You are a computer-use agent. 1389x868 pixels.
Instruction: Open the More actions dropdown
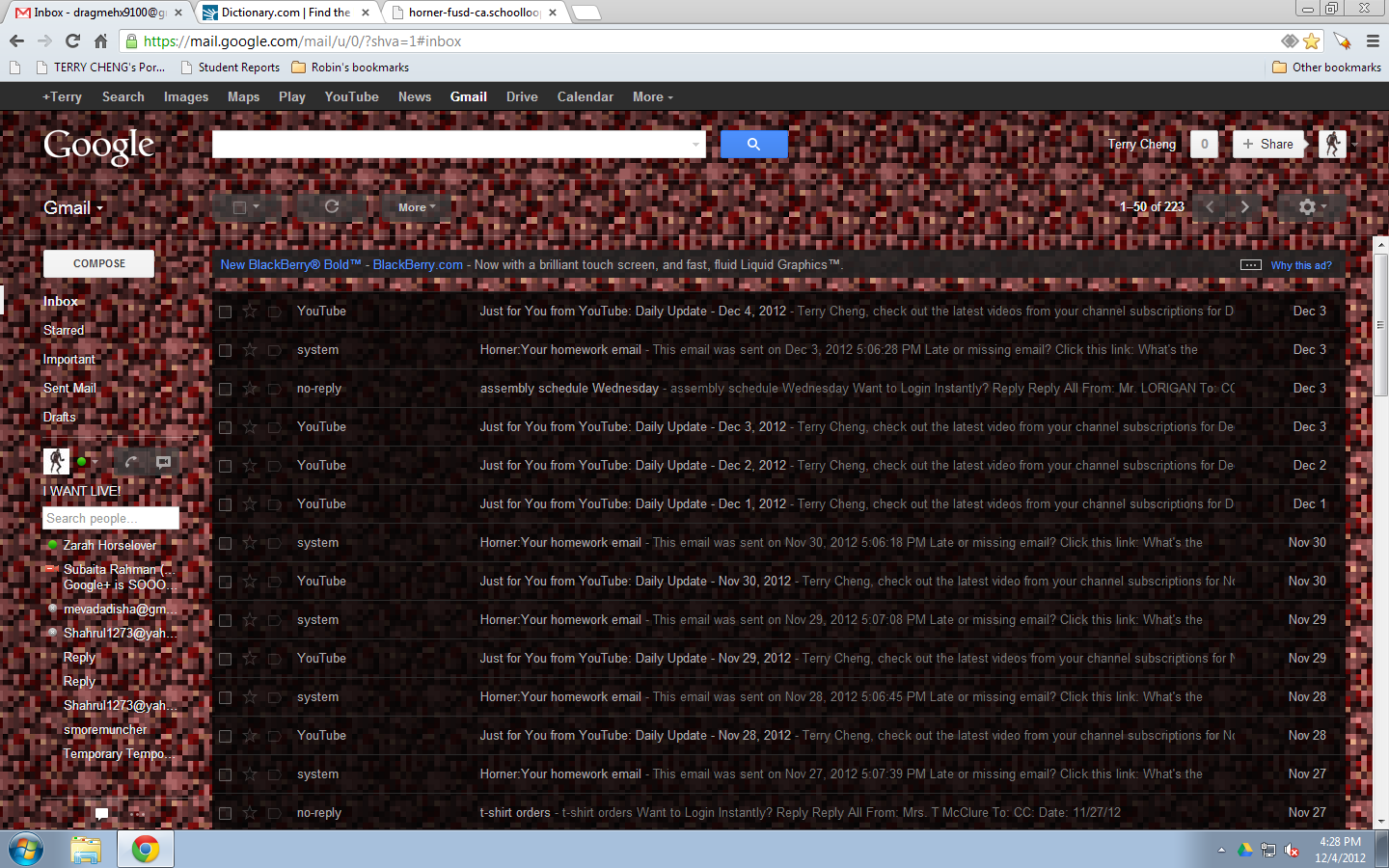pos(417,207)
